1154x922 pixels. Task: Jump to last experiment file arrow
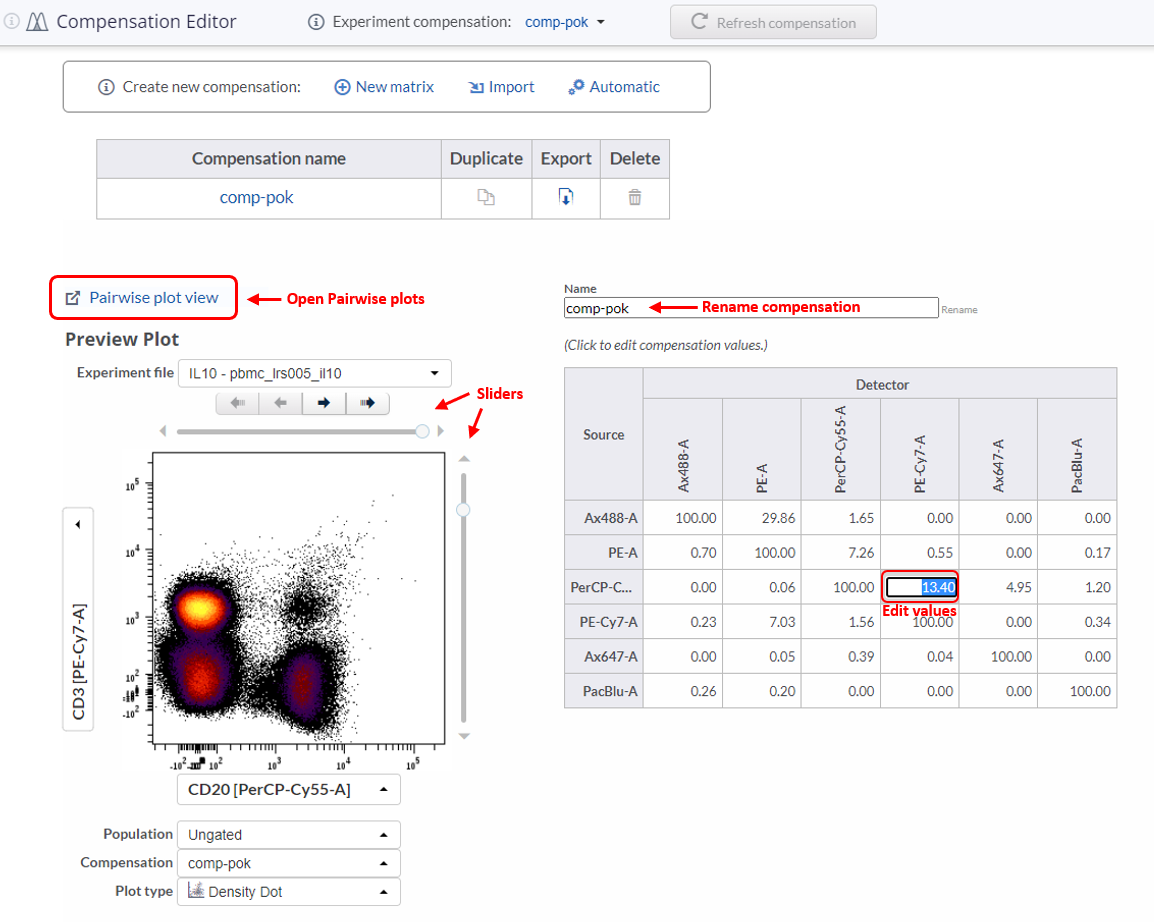pyautogui.click(x=367, y=403)
